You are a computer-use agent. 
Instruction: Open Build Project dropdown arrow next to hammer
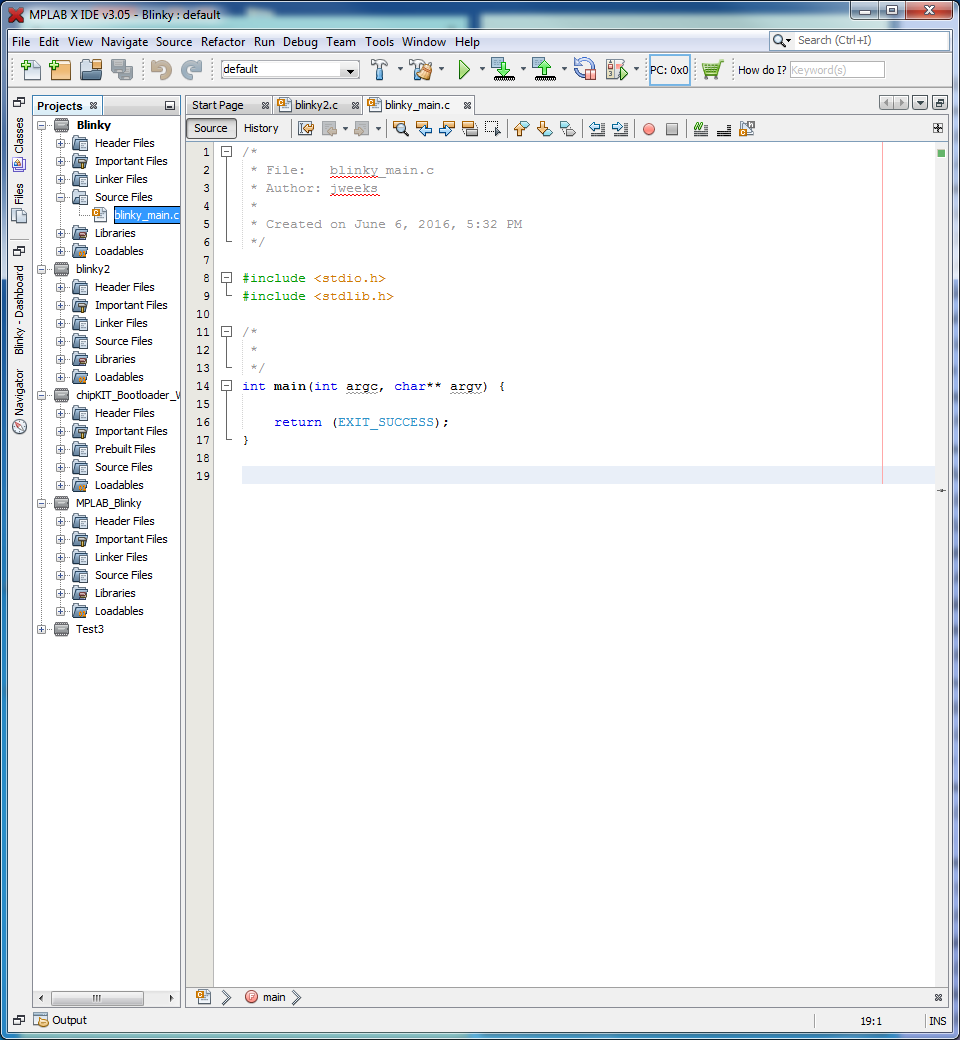coord(400,69)
